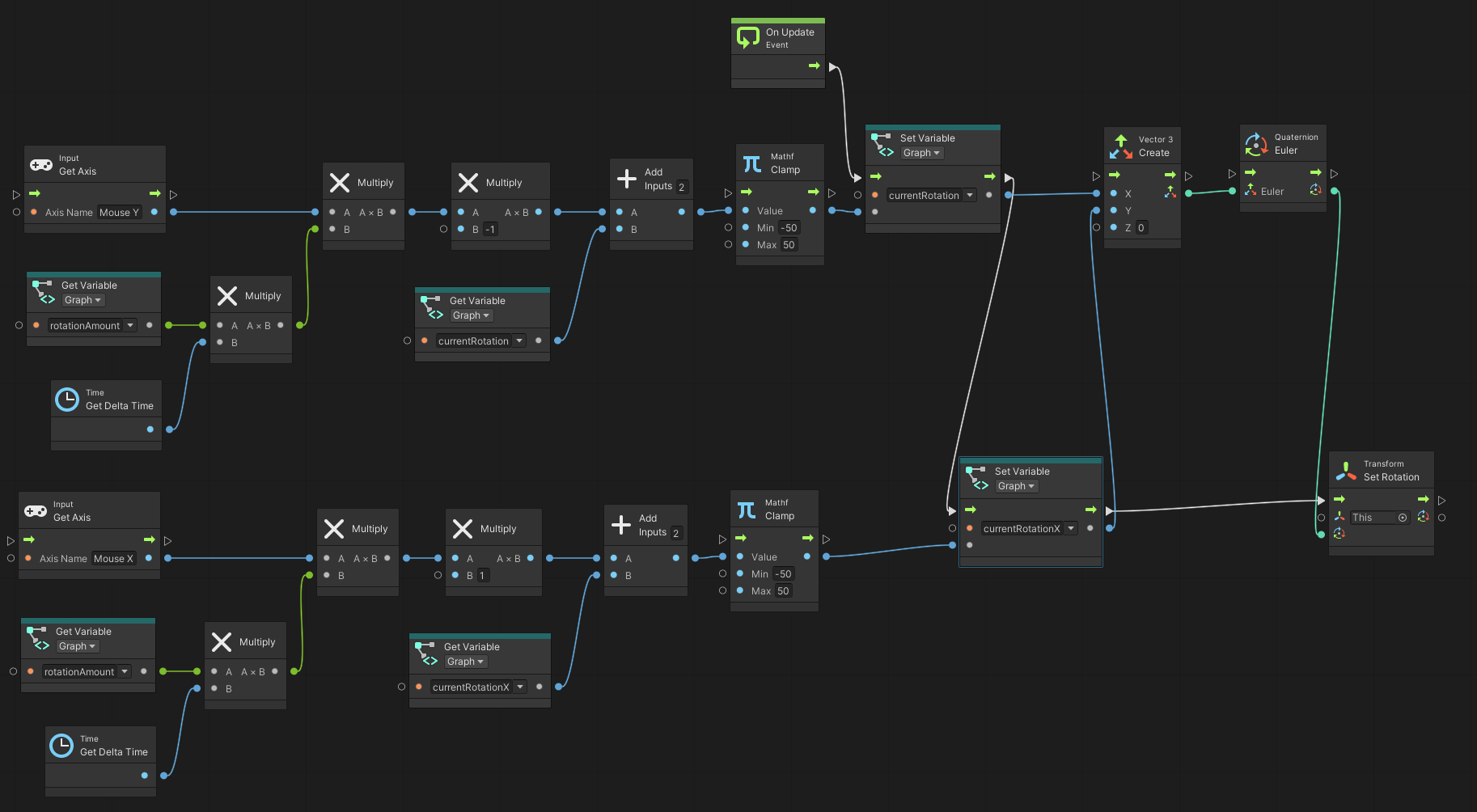This screenshot has height=812, width=1477.
Task: Open the Graph scope dropdown on the currentRotation Get Variable node
Action: pyautogui.click(x=472, y=315)
